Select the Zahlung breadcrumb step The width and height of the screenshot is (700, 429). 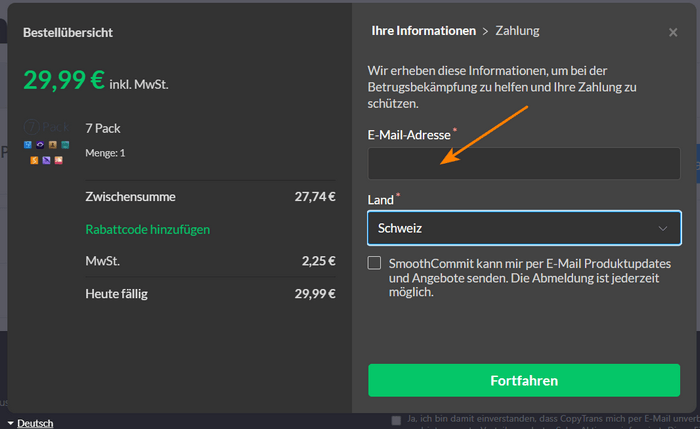(x=517, y=31)
